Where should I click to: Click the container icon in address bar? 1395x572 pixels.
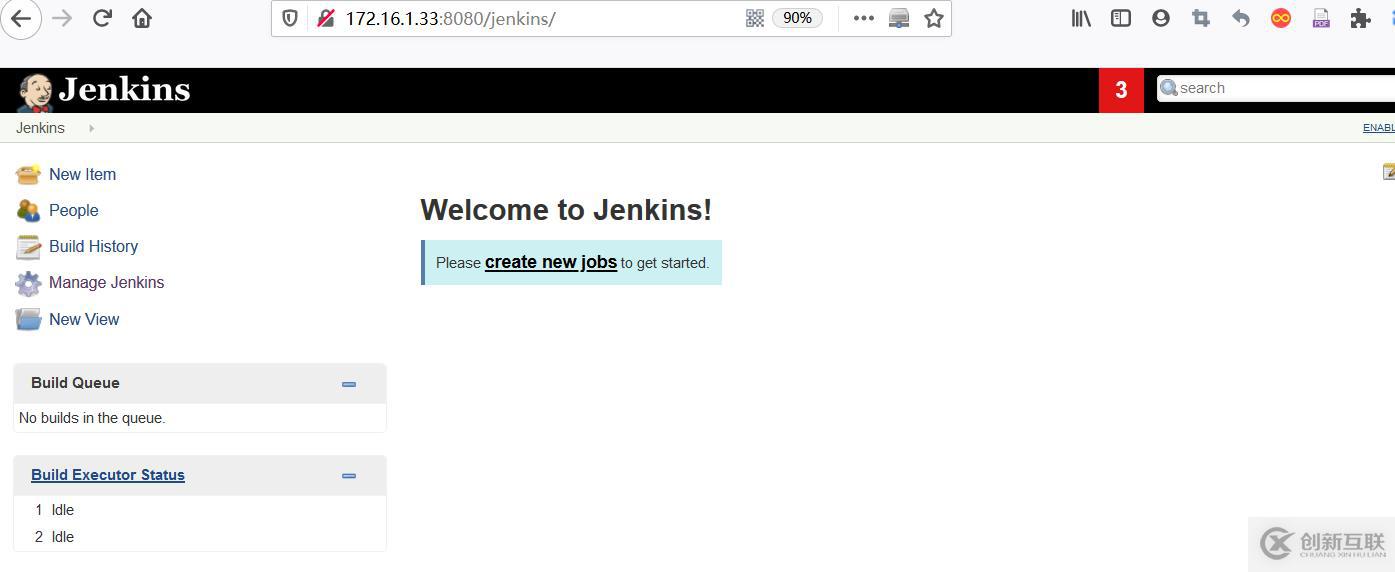(899, 18)
